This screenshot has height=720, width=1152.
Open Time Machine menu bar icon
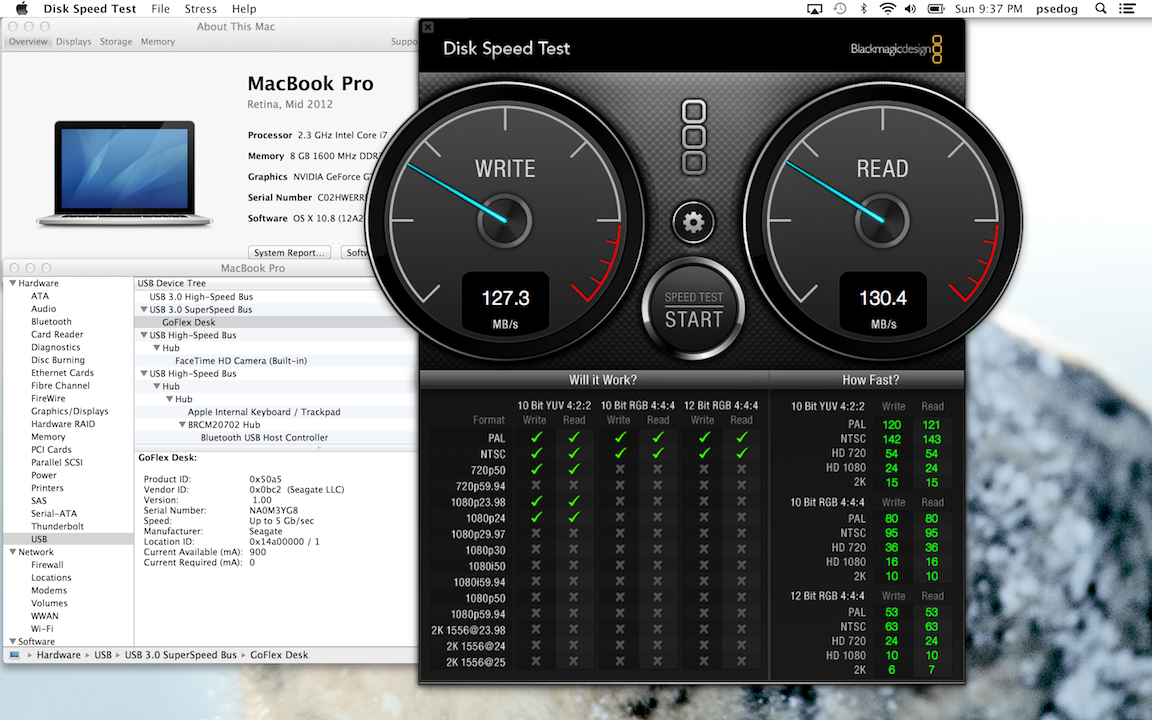pyautogui.click(x=840, y=9)
